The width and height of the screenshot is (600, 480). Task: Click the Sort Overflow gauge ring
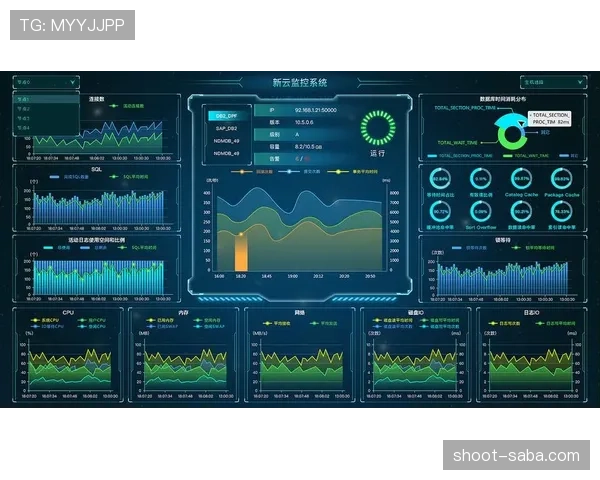coord(481,211)
